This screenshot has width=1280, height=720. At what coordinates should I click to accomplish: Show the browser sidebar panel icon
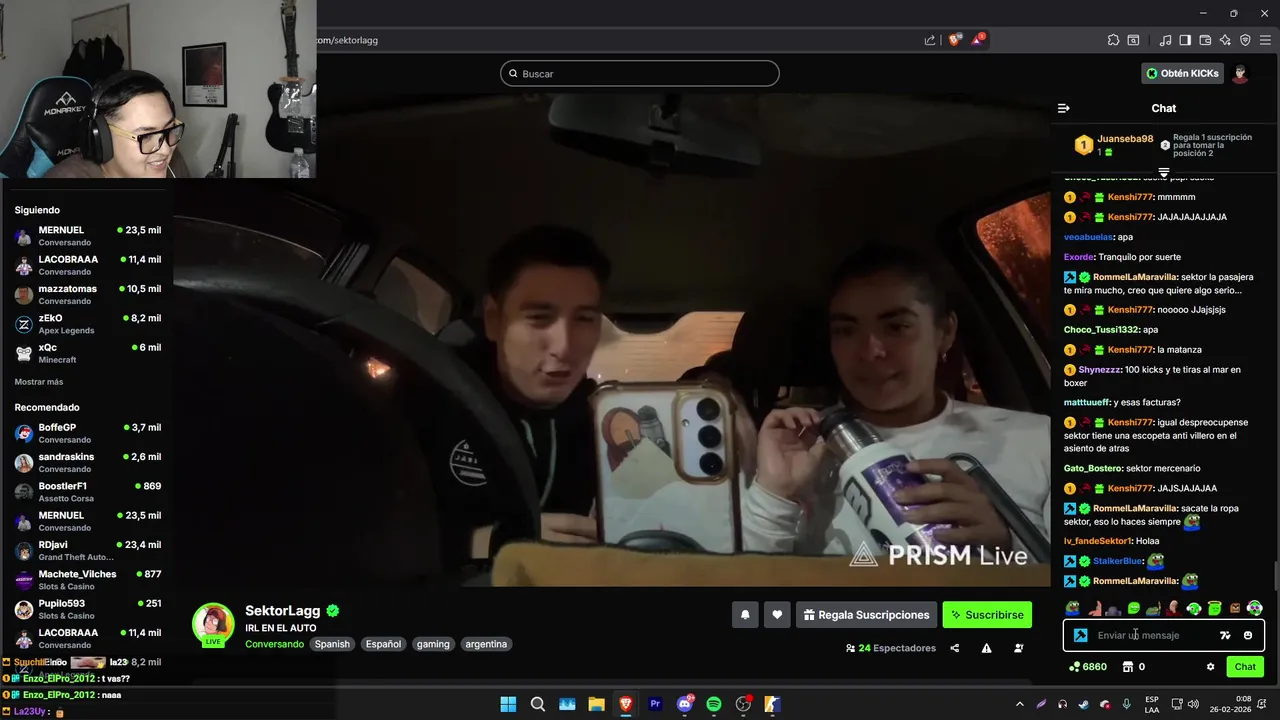point(1185,40)
